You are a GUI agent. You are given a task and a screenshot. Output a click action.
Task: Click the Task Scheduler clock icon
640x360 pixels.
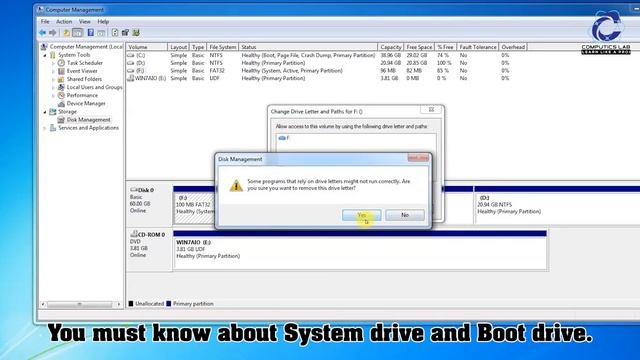pyautogui.click(x=61, y=63)
